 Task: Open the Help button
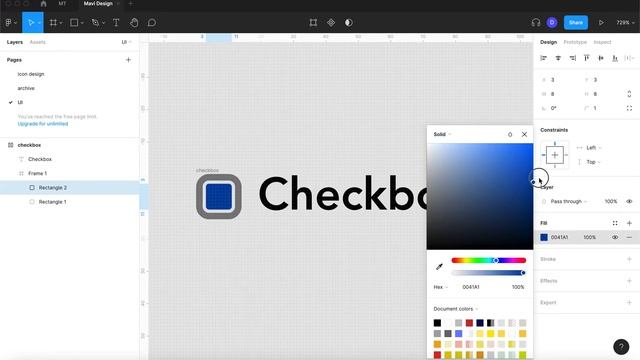[x=621, y=347]
